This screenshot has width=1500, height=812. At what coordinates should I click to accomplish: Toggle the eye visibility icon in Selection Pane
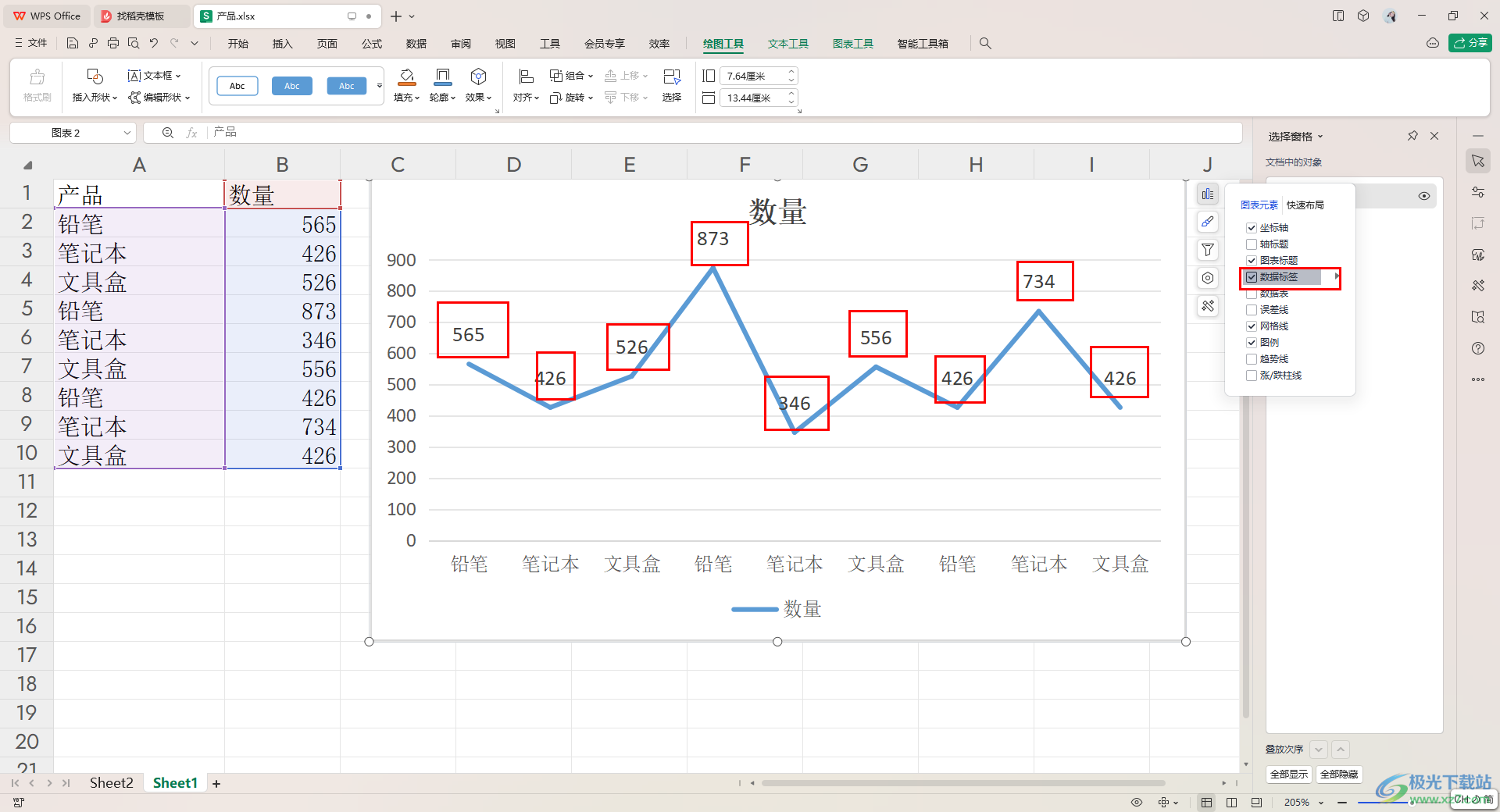pyautogui.click(x=1423, y=196)
